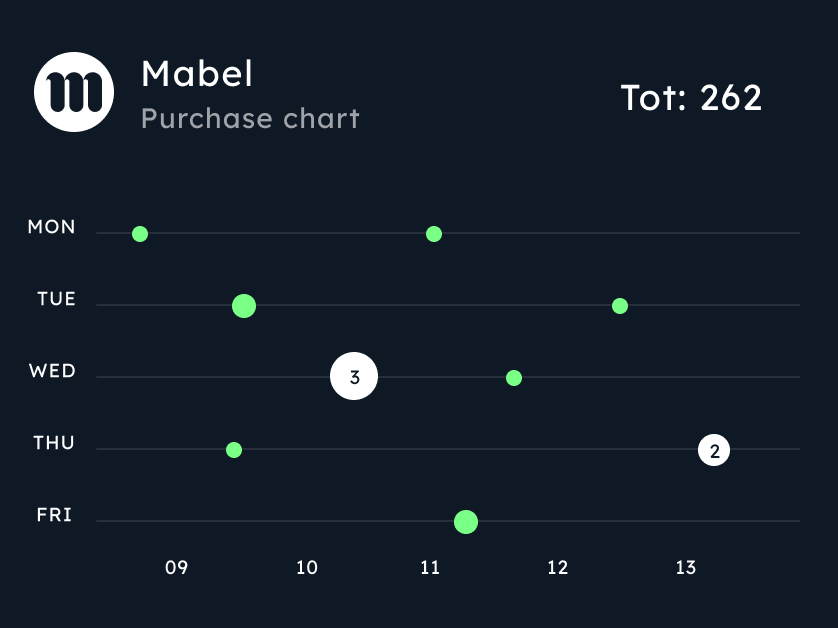Click the Mabel logo avatar icon
The image size is (838, 628).
(74, 92)
